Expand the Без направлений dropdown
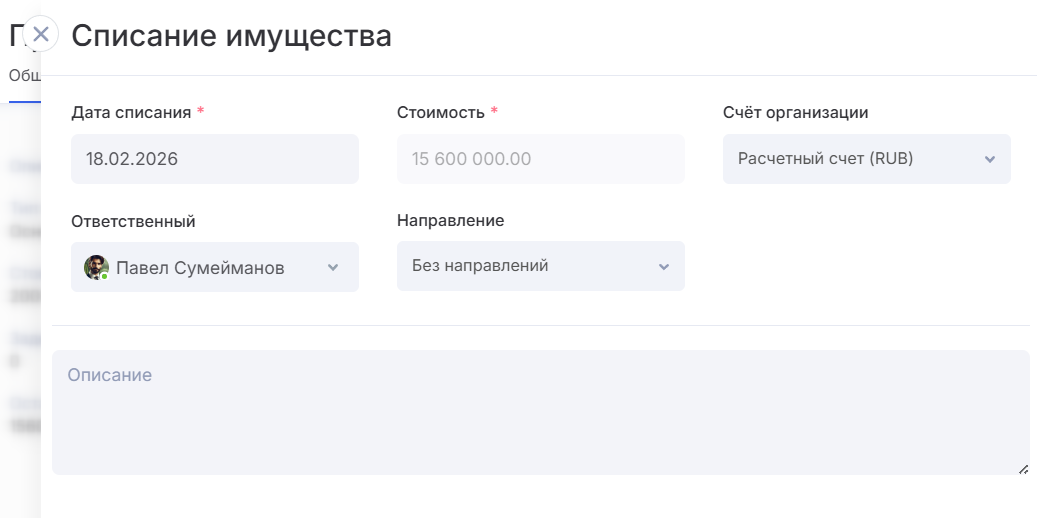1037x518 pixels. pos(540,266)
